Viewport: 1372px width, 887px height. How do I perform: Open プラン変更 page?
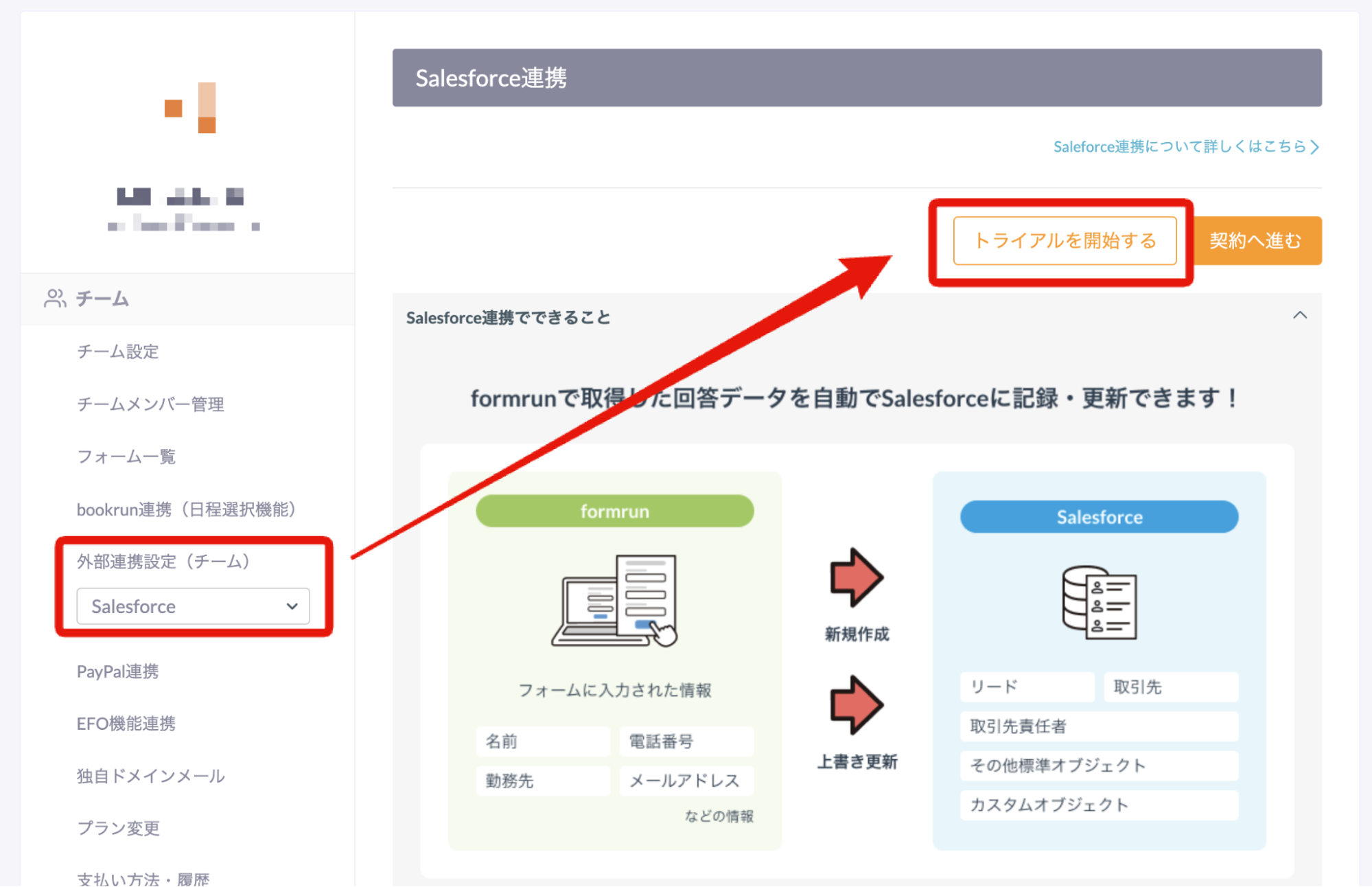click(x=118, y=828)
